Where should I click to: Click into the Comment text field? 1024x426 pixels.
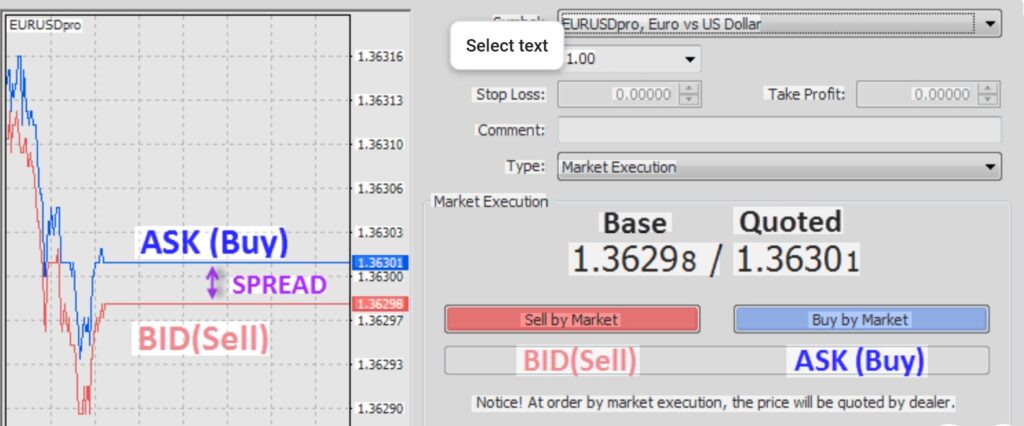[778, 130]
